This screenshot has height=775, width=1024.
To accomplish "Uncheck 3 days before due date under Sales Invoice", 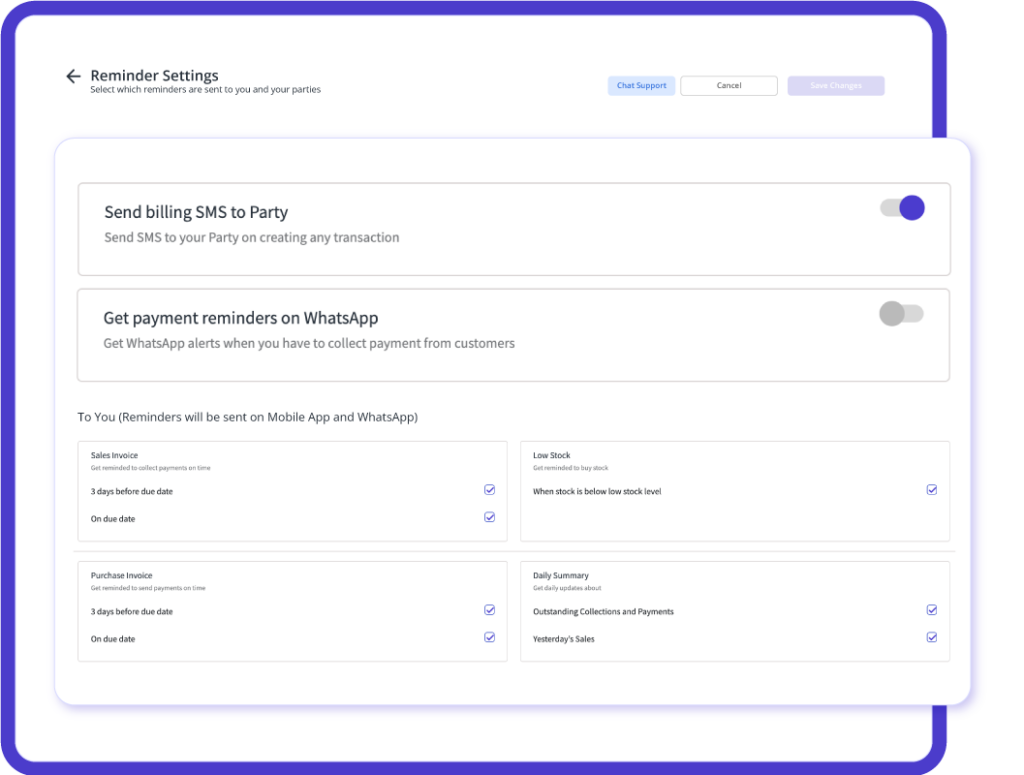I will (x=489, y=489).
